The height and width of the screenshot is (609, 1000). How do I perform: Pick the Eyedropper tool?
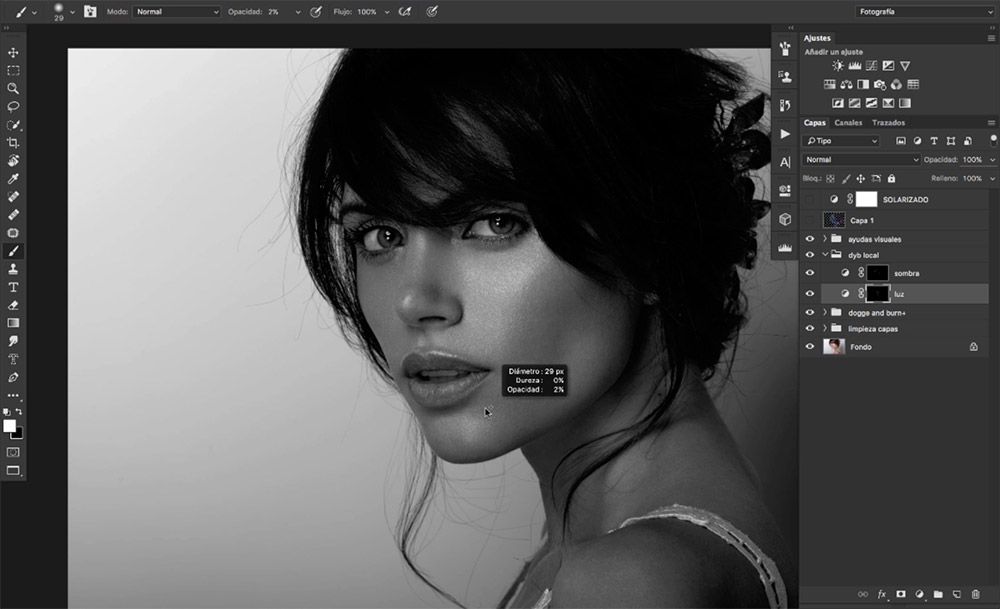pyautogui.click(x=13, y=179)
